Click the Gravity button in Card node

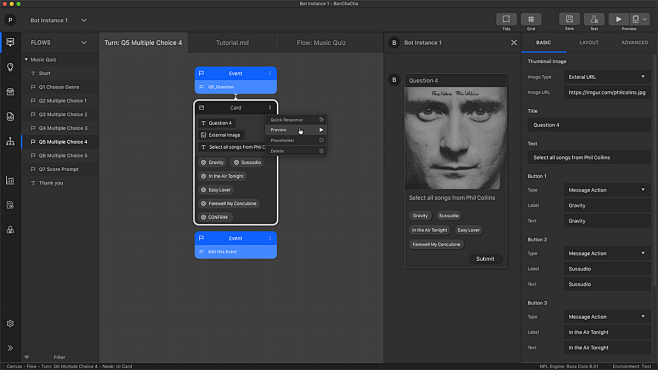tap(212, 162)
